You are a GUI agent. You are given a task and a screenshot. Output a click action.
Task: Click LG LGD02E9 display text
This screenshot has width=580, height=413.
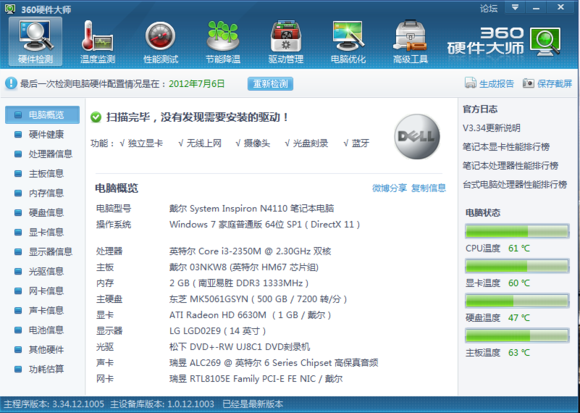point(218,331)
